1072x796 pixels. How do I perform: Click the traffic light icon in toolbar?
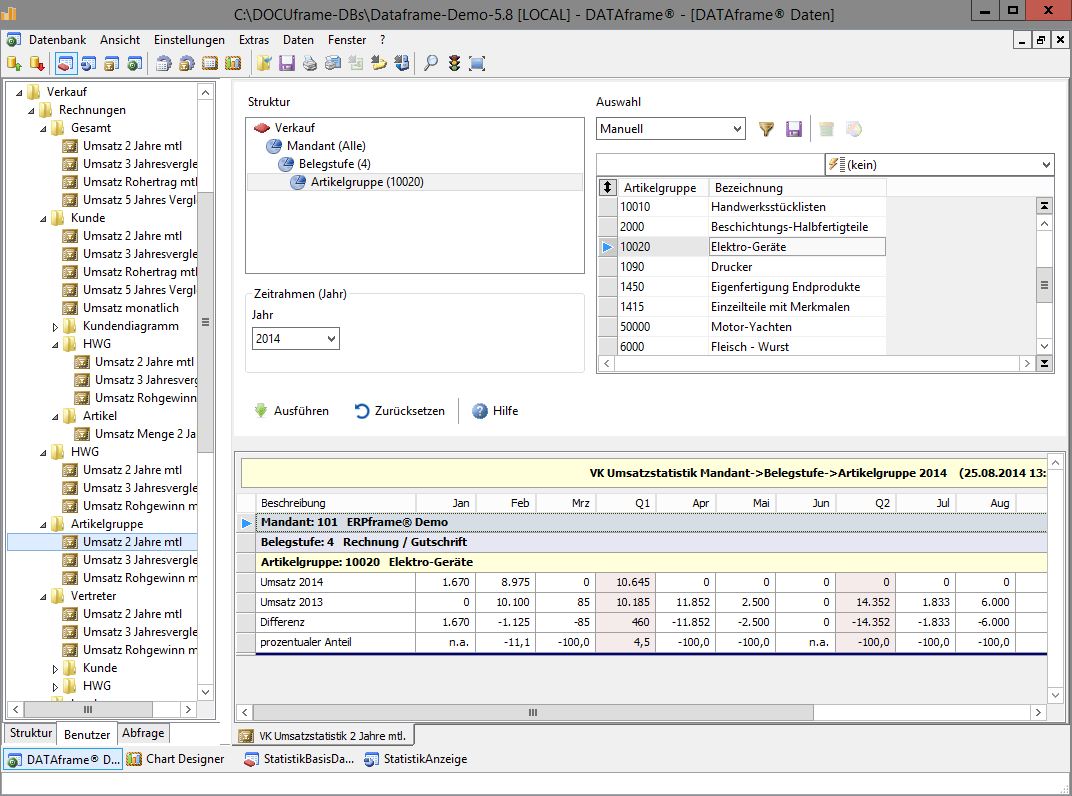click(454, 63)
